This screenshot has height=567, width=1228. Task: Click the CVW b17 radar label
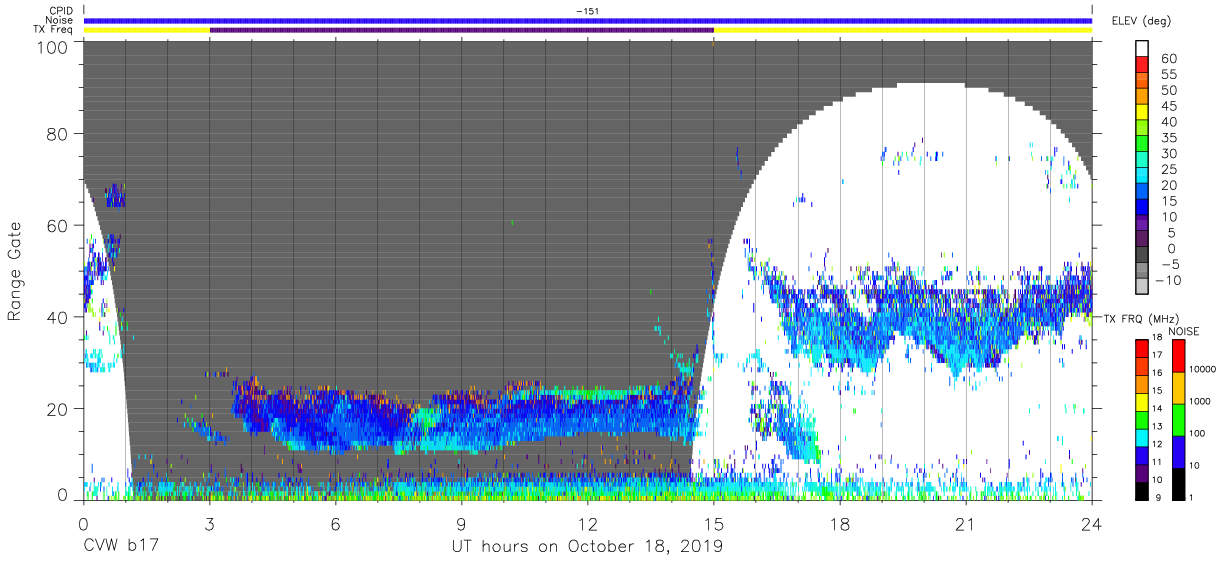click(120, 546)
